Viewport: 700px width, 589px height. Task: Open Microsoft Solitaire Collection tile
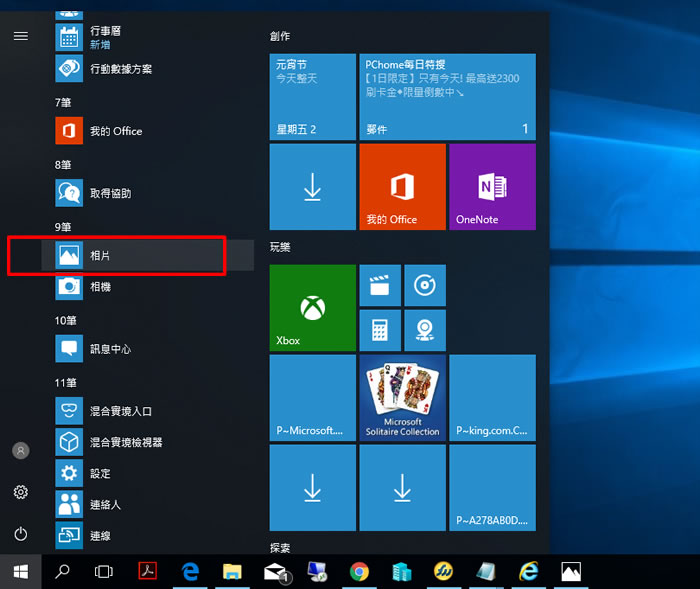pyautogui.click(x=402, y=397)
